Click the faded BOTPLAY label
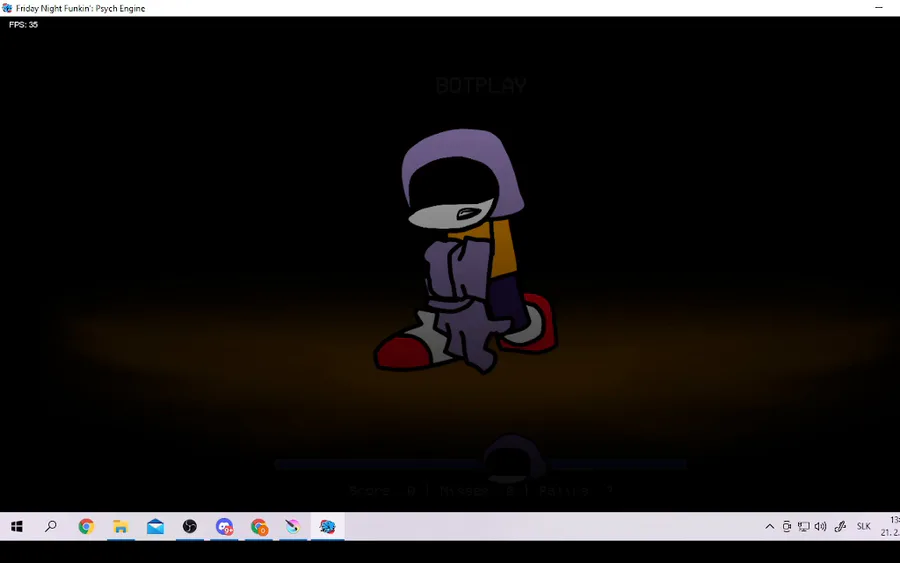The height and width of the screenshot is (563, 900). [x=481, y=86]
